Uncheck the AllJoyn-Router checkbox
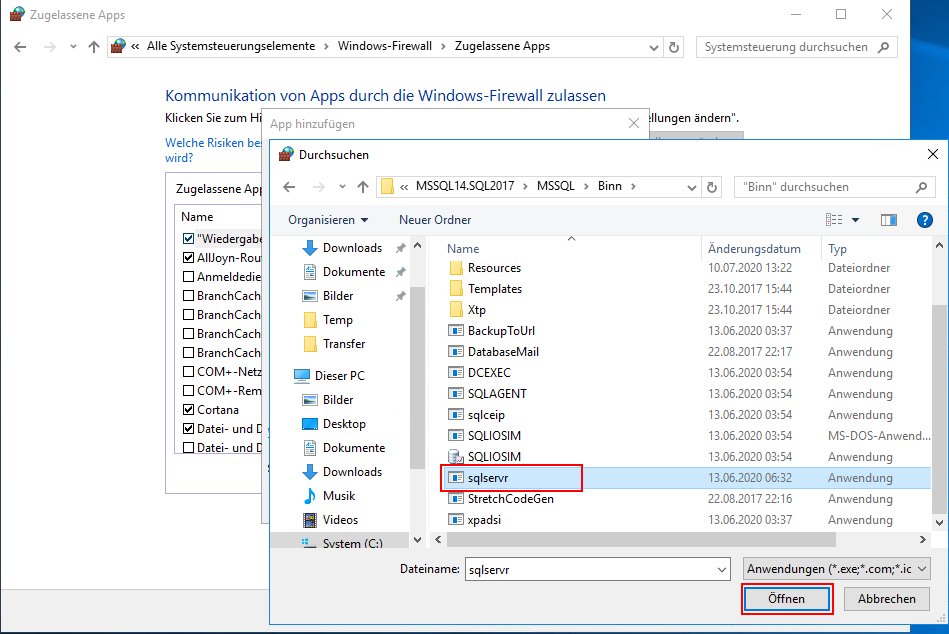This screenshot has width=949, height=634. tap(188, 258)
